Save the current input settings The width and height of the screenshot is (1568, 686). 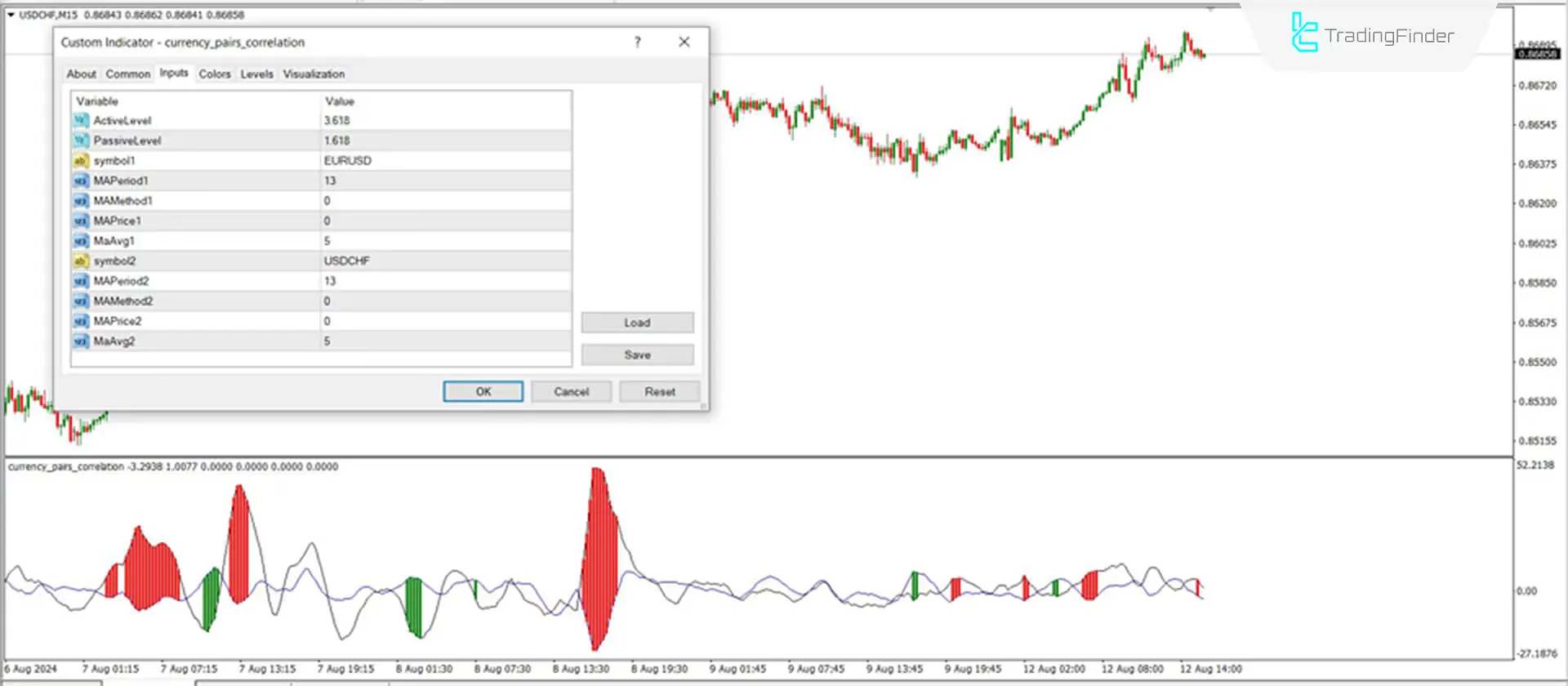click(x=637, y=355)
